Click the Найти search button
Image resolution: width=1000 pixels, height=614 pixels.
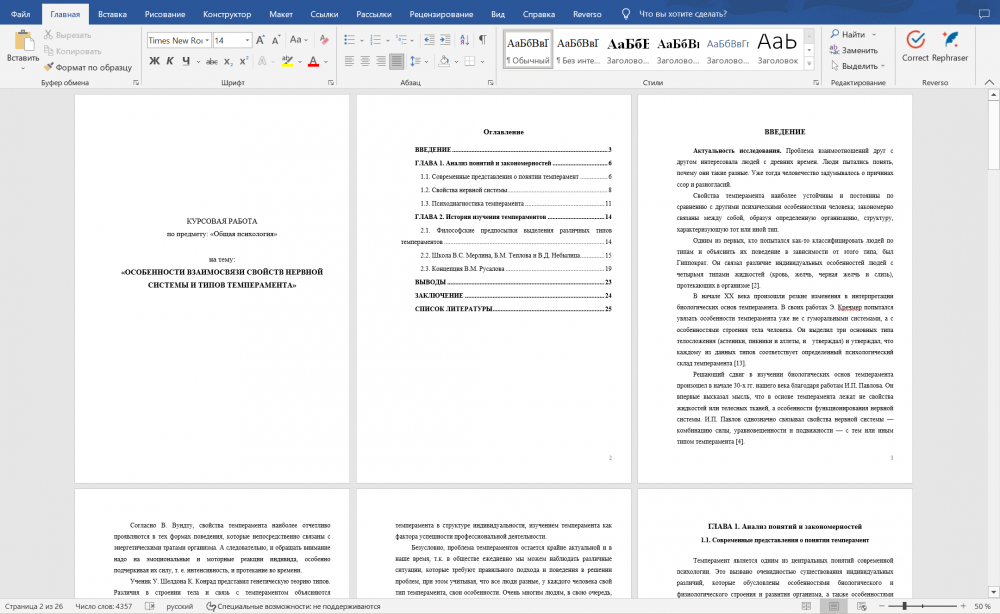coord(848,34)
